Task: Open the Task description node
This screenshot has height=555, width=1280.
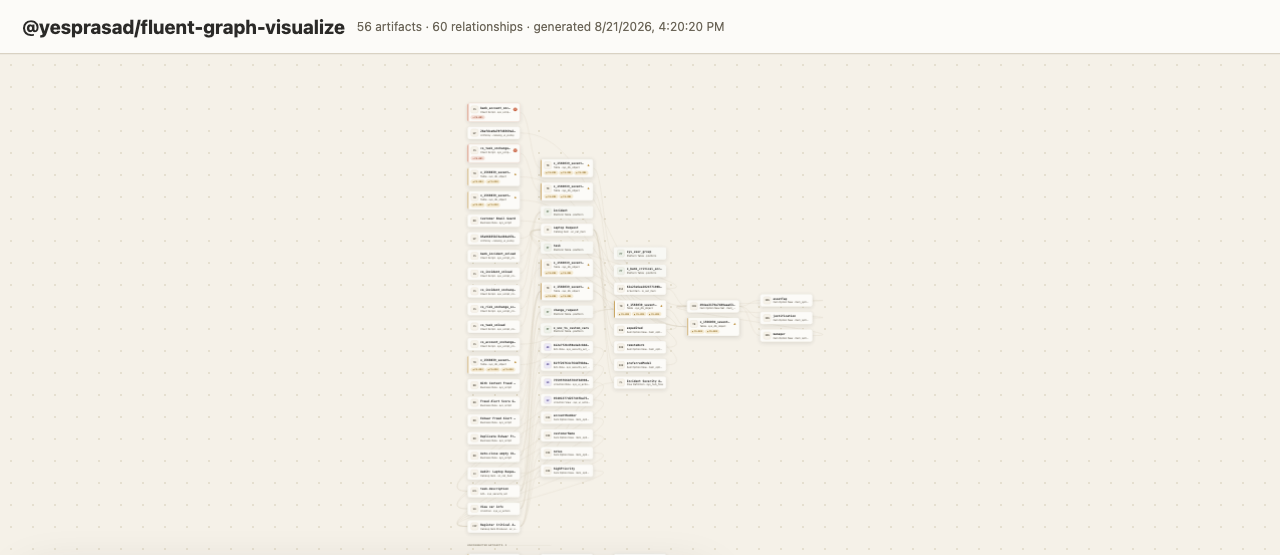Action: click(x=494, y=491)
